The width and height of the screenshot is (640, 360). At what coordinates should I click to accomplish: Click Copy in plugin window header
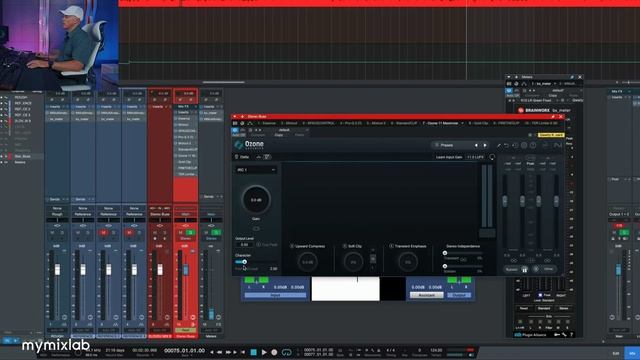[x=279, y=135]
